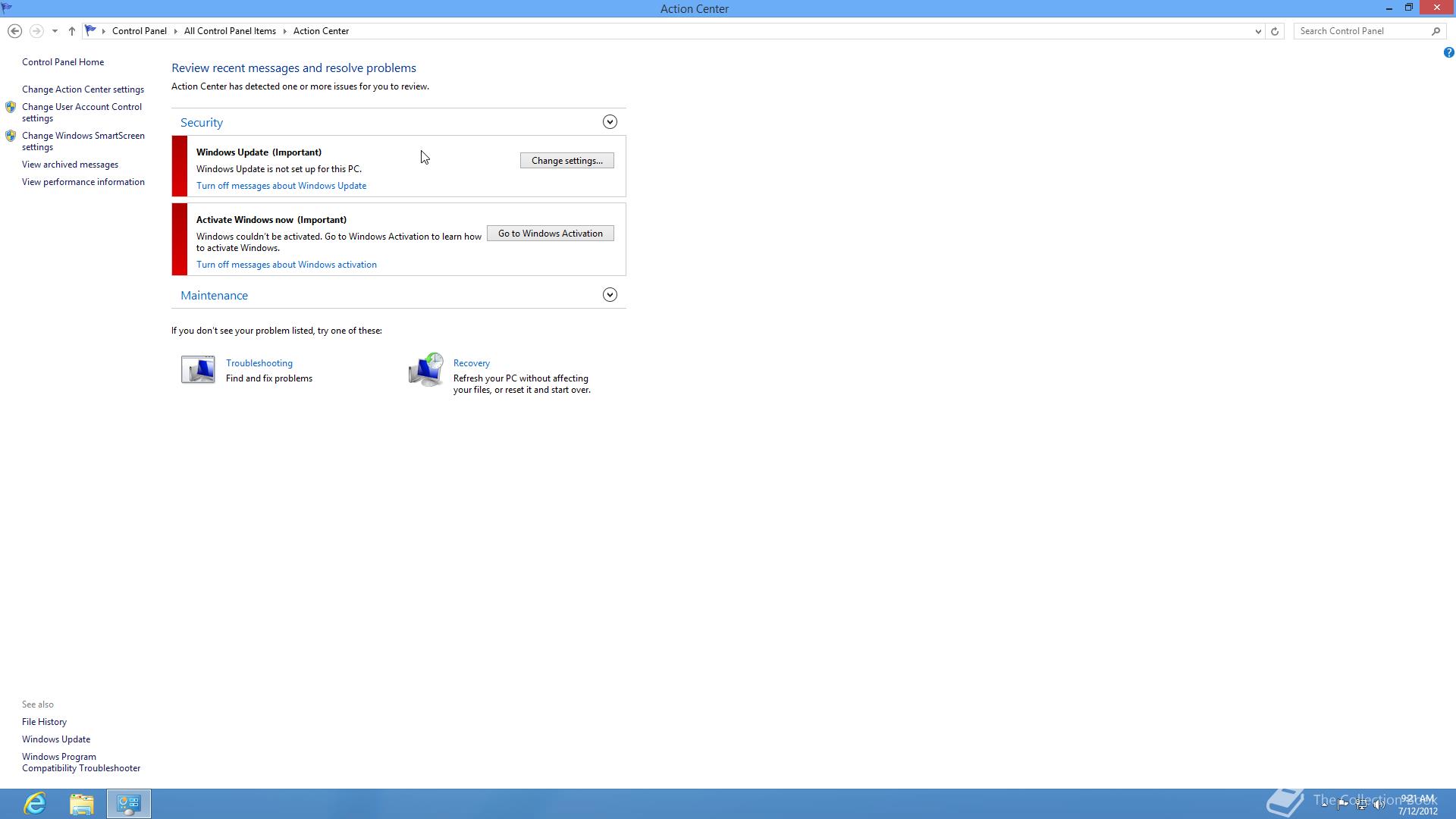Screen dimensions: 1456x819
Task: Open File History under See also
Action: pos(44,722)
